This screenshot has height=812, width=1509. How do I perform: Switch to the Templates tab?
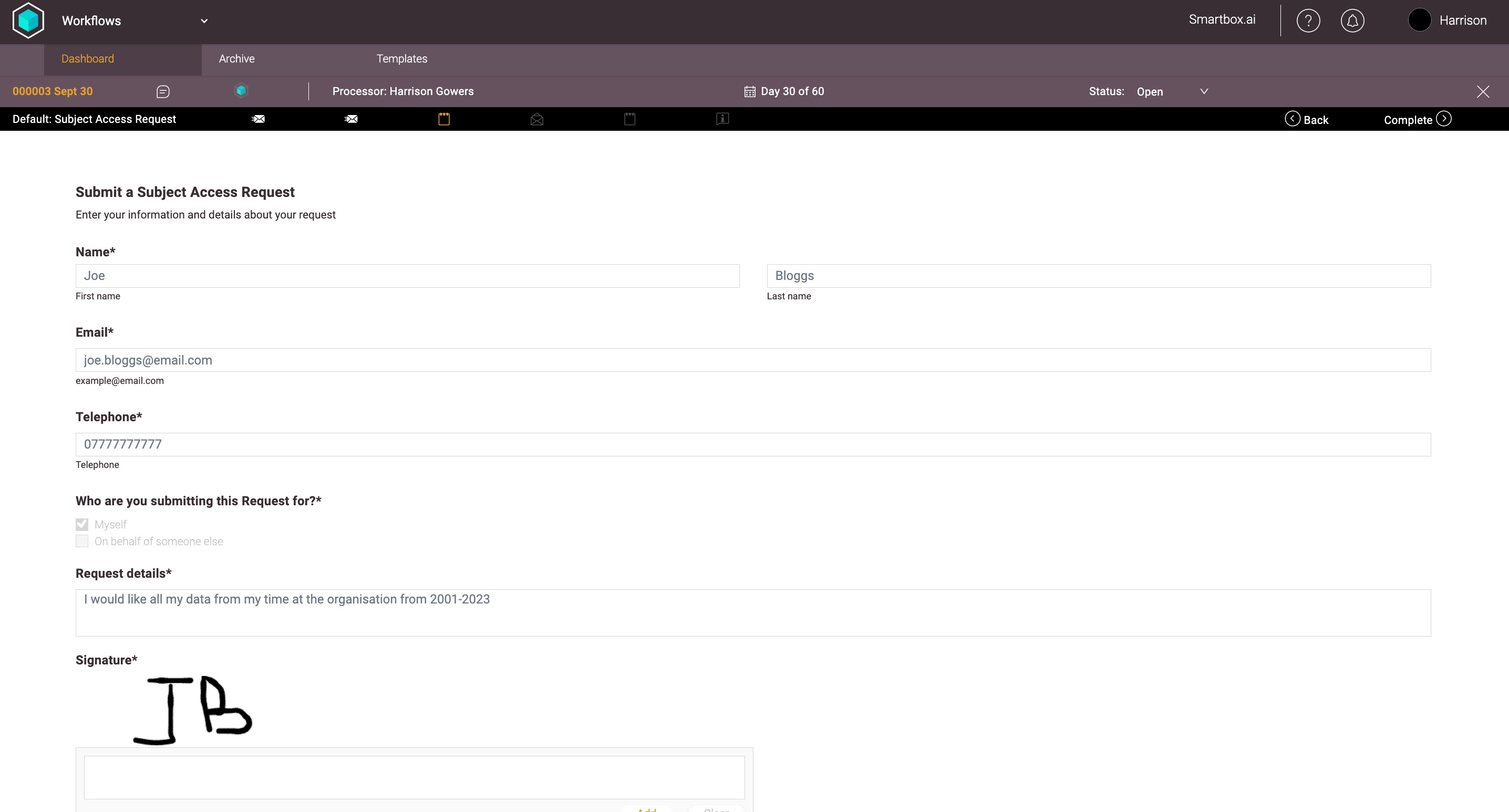[x=402, y=58]
